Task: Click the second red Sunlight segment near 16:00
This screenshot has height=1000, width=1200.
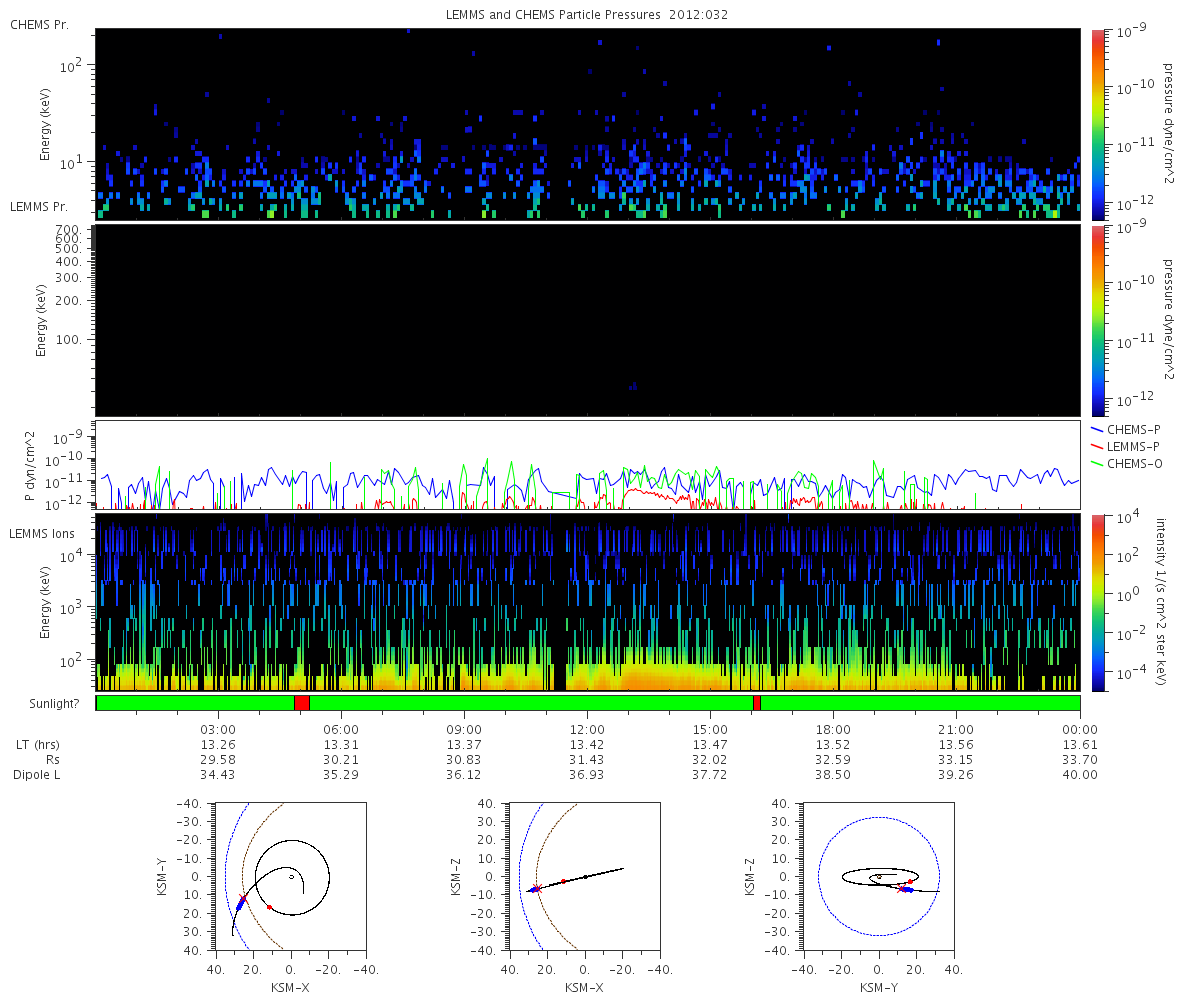Action: tap(757, 703)
